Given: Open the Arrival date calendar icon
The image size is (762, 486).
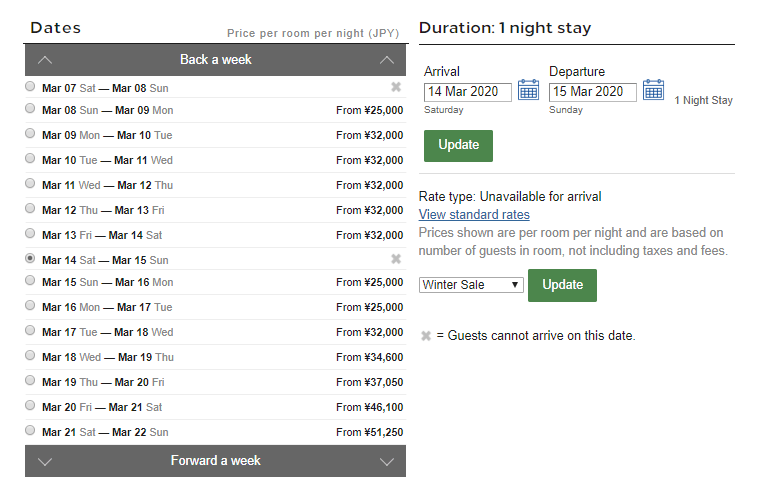Looking at the screenshot, I should (x=528, y=91).
